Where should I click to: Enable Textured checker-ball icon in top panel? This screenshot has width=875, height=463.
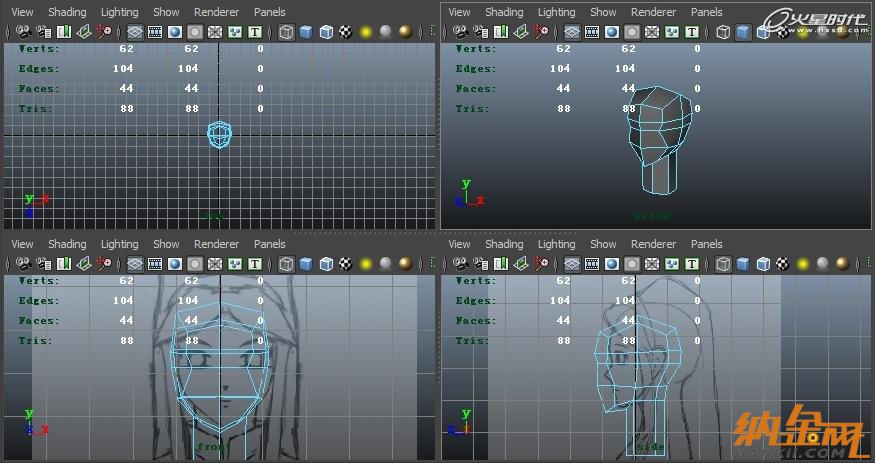[346, 32]
